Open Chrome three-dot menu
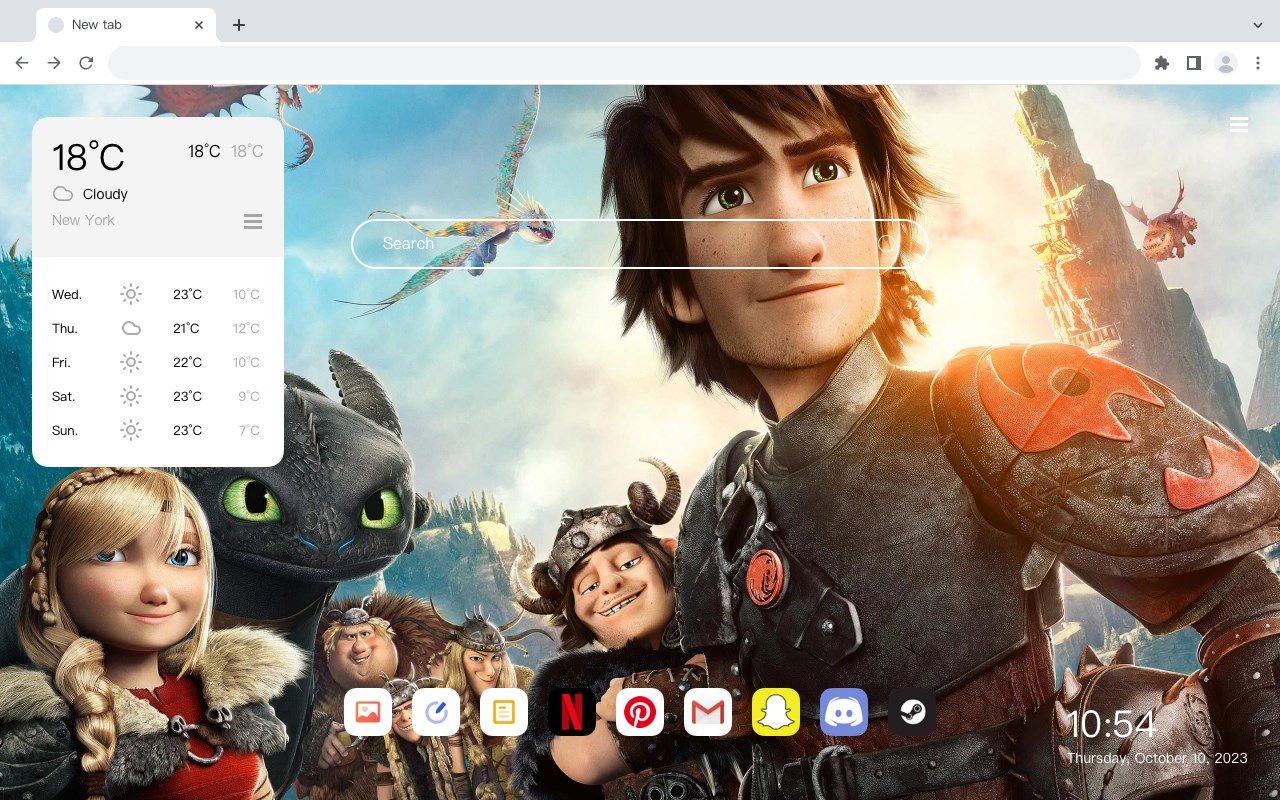Image resolution: width=1280 pixels, height=800 pixels. click(1258, 63)
